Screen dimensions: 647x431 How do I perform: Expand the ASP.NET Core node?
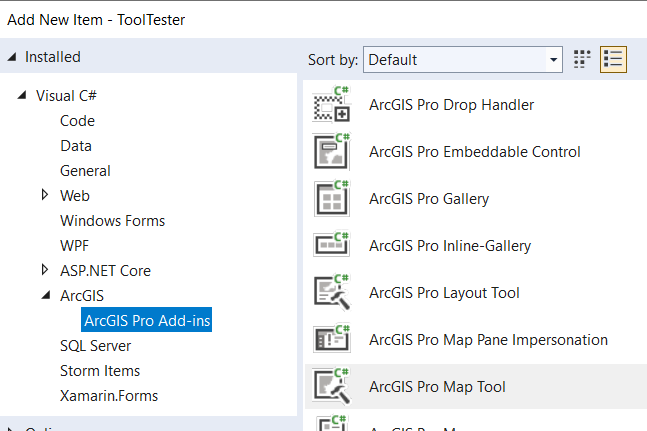45,270
